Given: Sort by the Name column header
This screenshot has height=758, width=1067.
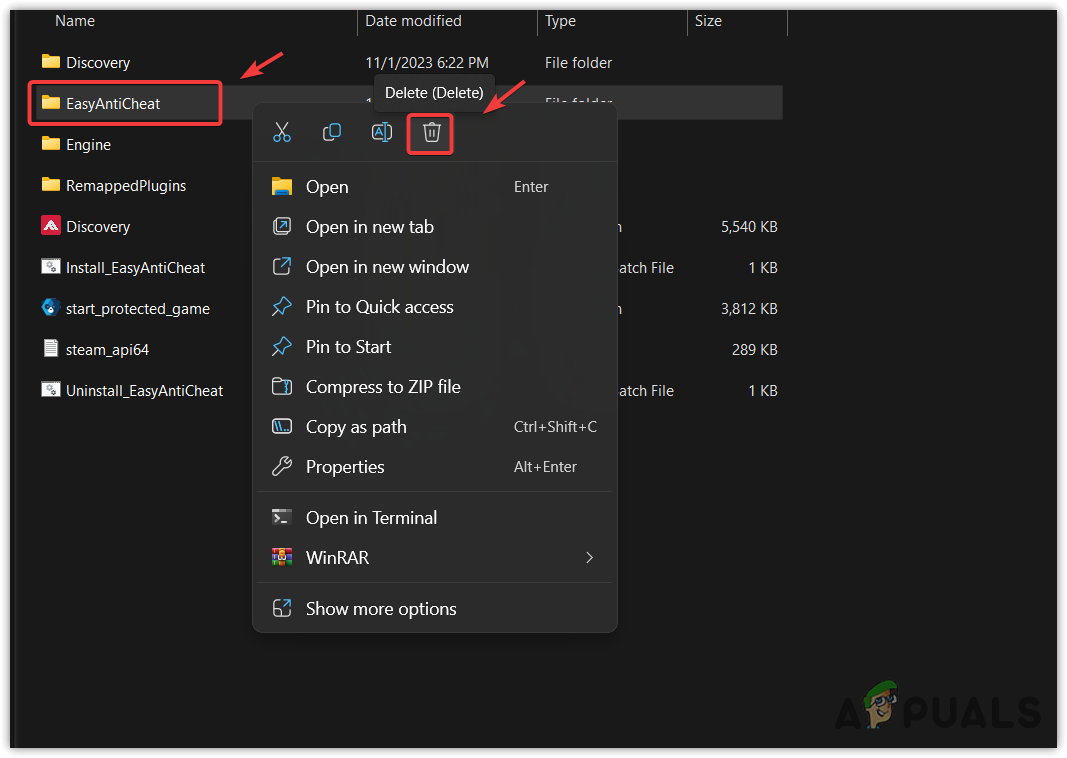Looking at the screenshot, I should pos(75,21).
